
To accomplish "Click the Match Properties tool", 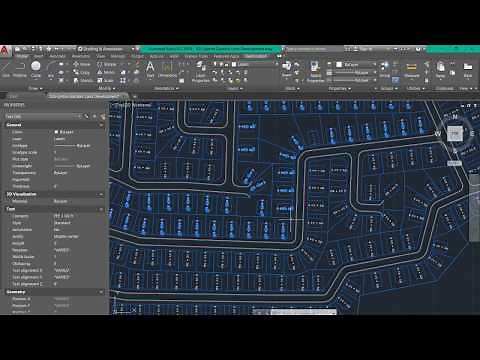I will click(x=315, y=72).
